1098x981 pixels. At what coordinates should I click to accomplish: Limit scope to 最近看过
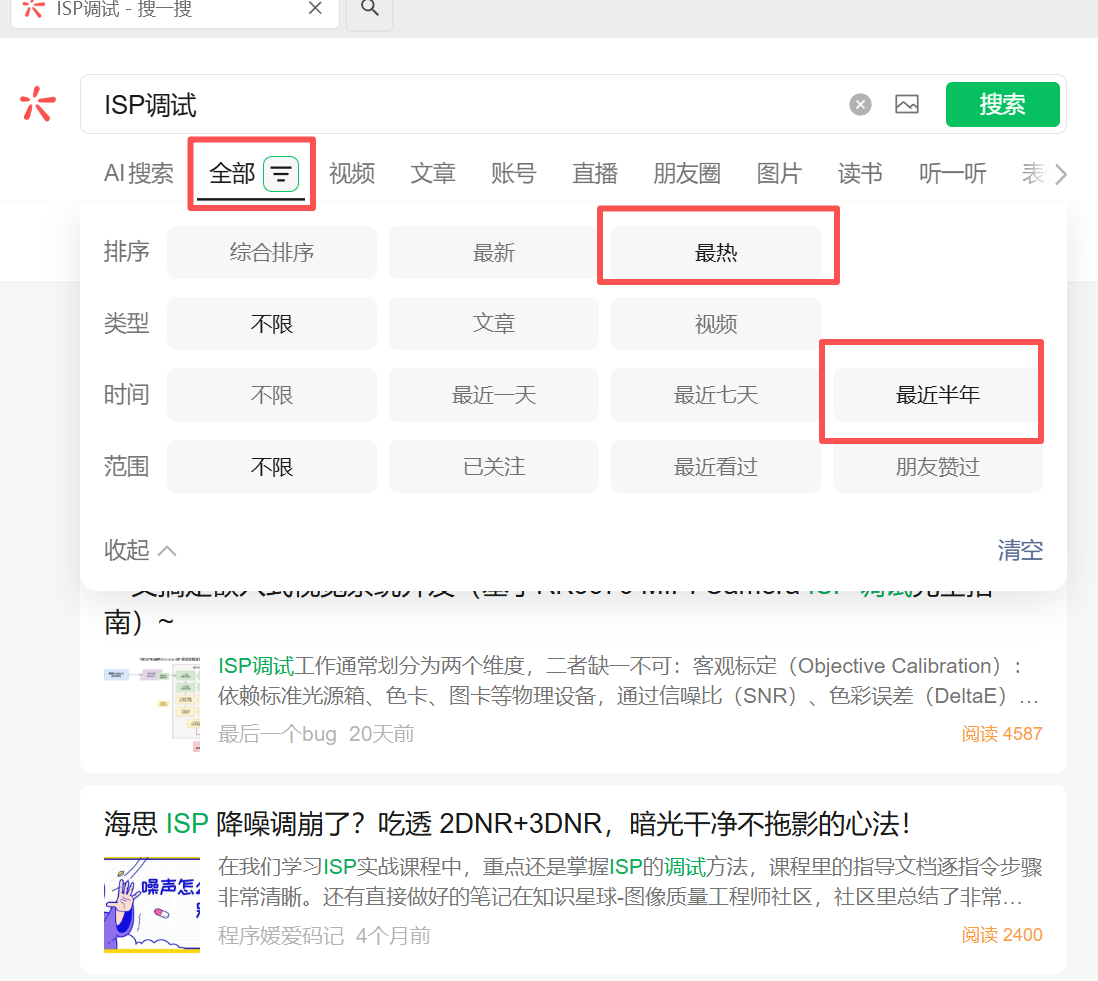click(x=716, y=466)
